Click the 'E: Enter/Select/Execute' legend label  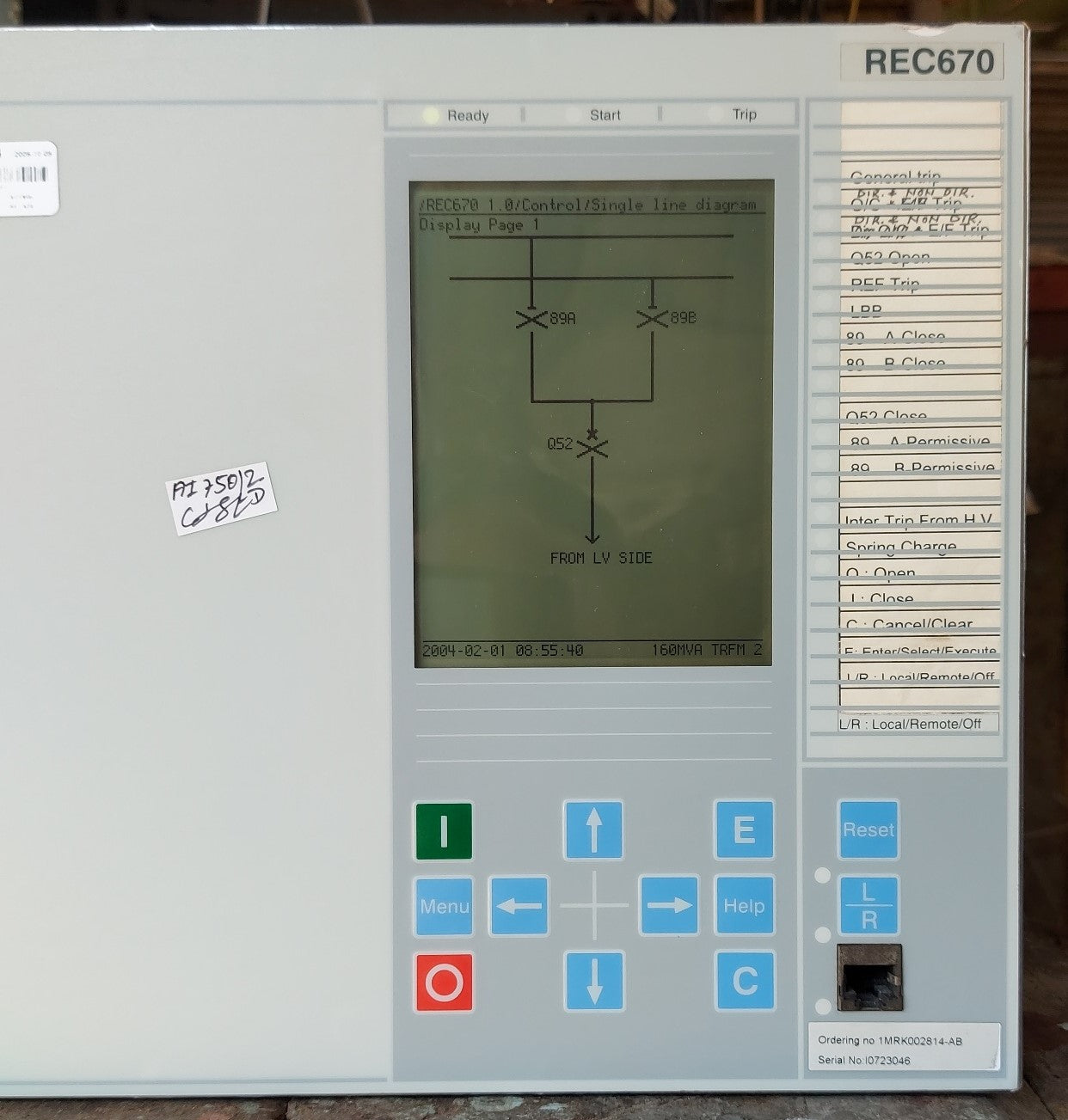pos(920,651)
